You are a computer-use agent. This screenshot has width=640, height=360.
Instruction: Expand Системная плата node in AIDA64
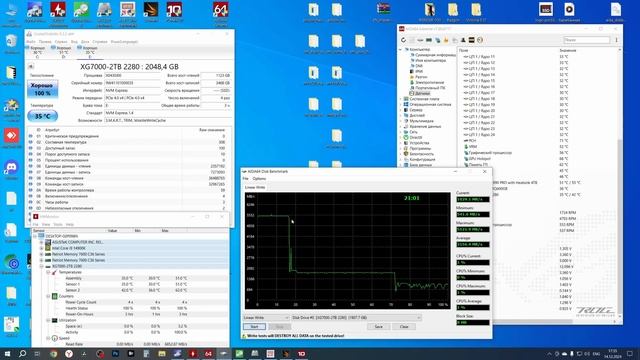point(400,99)
